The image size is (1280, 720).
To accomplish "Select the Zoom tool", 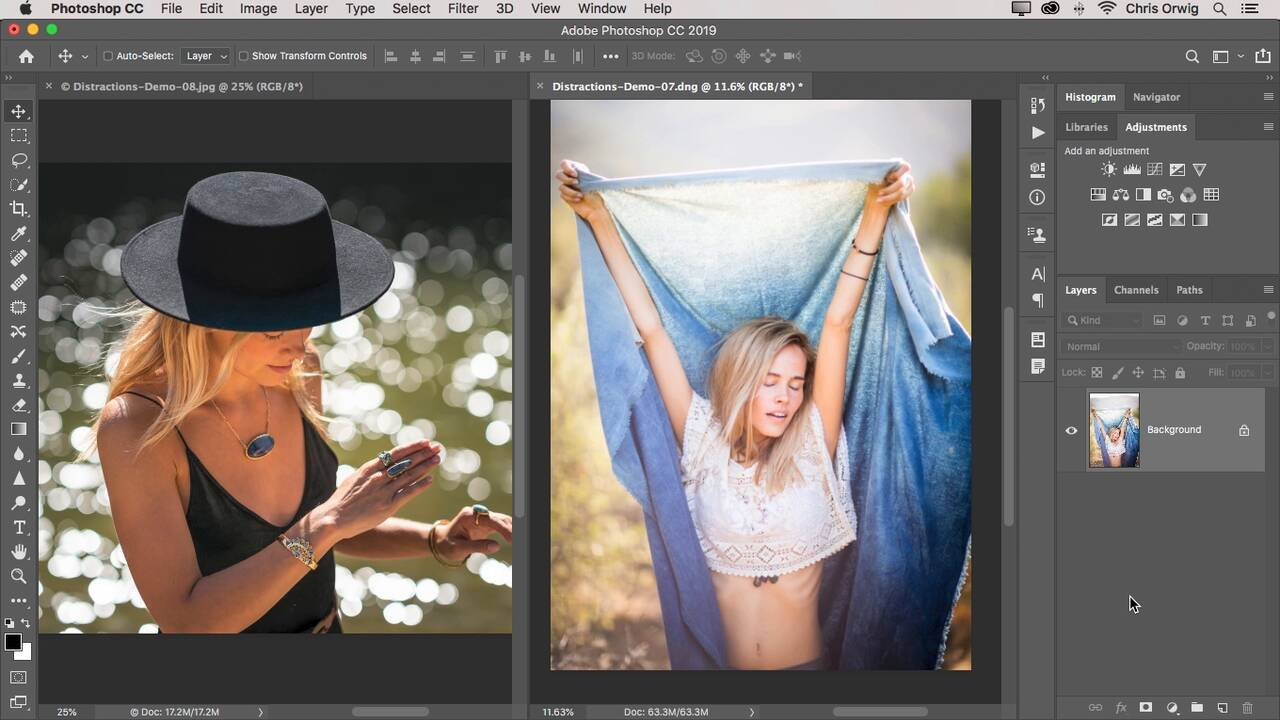I will coord(19,576).
